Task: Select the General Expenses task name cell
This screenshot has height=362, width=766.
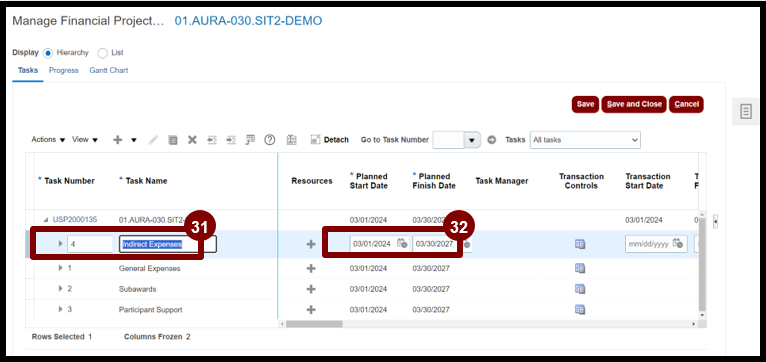Action: pyautogui.click(x=149, y=268)
